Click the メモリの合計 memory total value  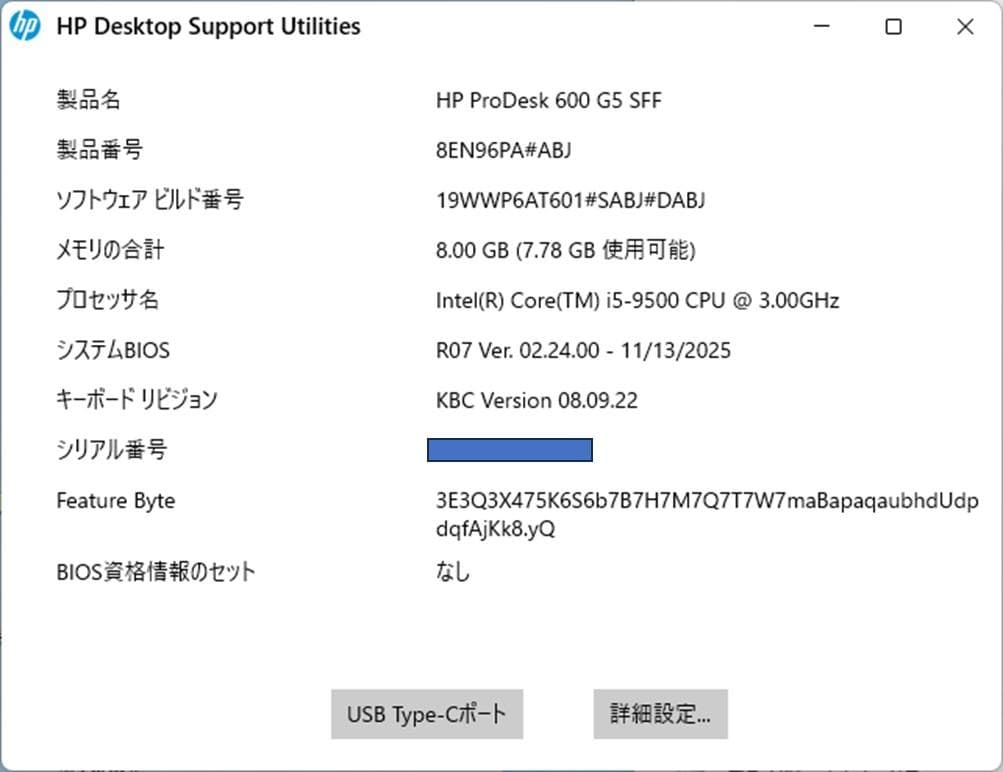coord(567,250)
